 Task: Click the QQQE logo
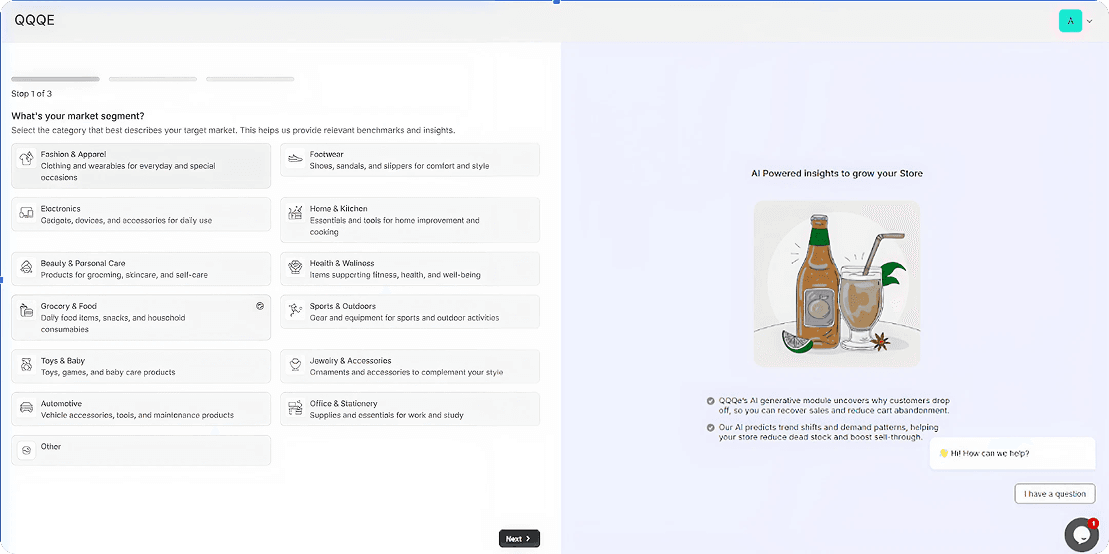pos(34,20)
